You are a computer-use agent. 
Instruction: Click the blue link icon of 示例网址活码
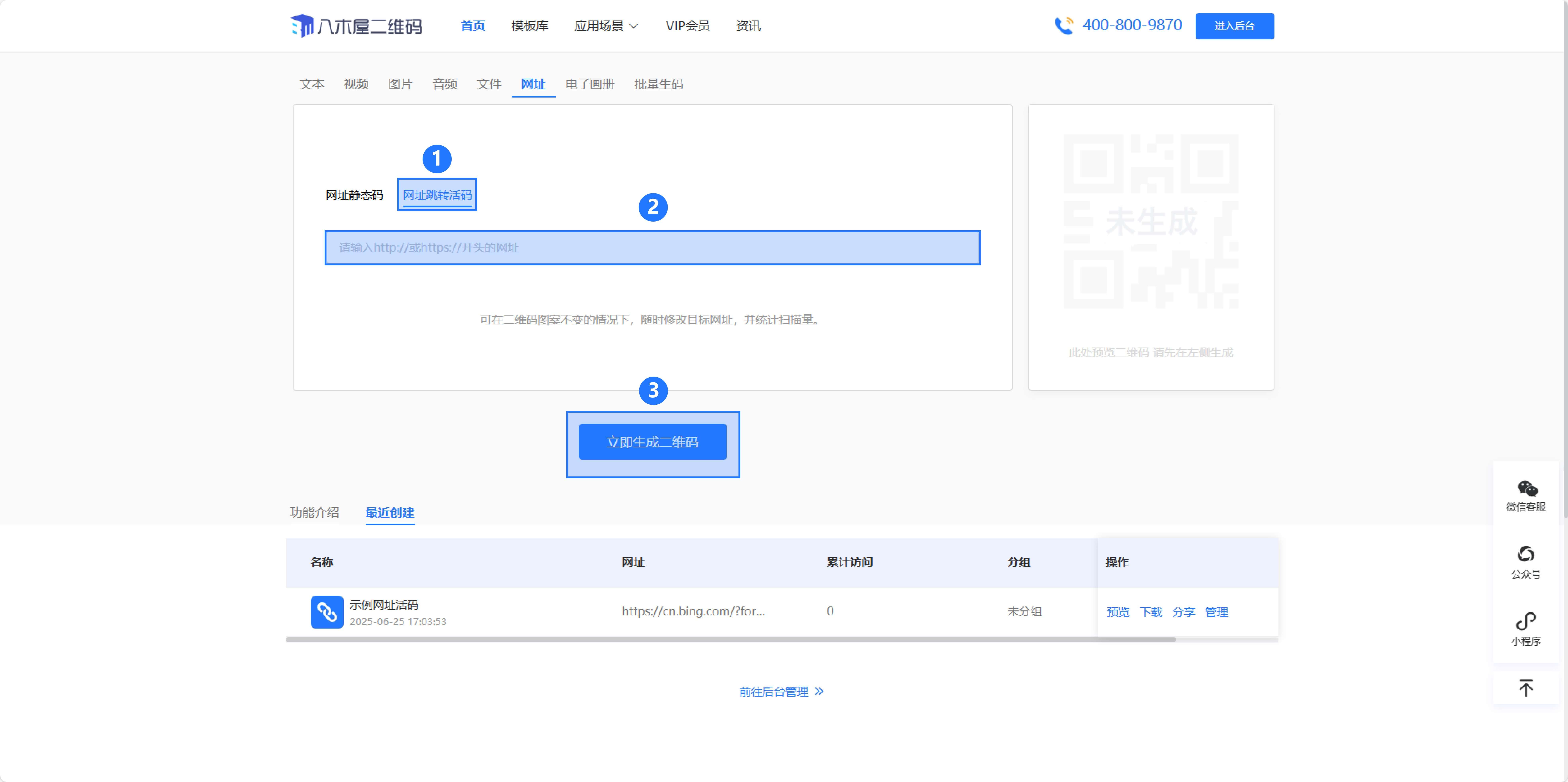pyautogui.click(x=327, y=612)
